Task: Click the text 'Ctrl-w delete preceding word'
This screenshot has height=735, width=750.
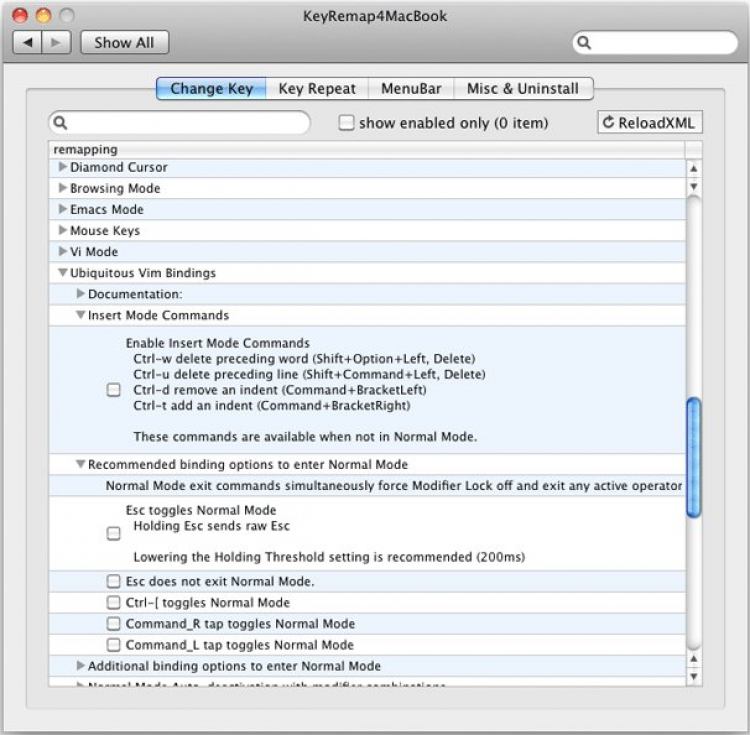Action: 221,359
